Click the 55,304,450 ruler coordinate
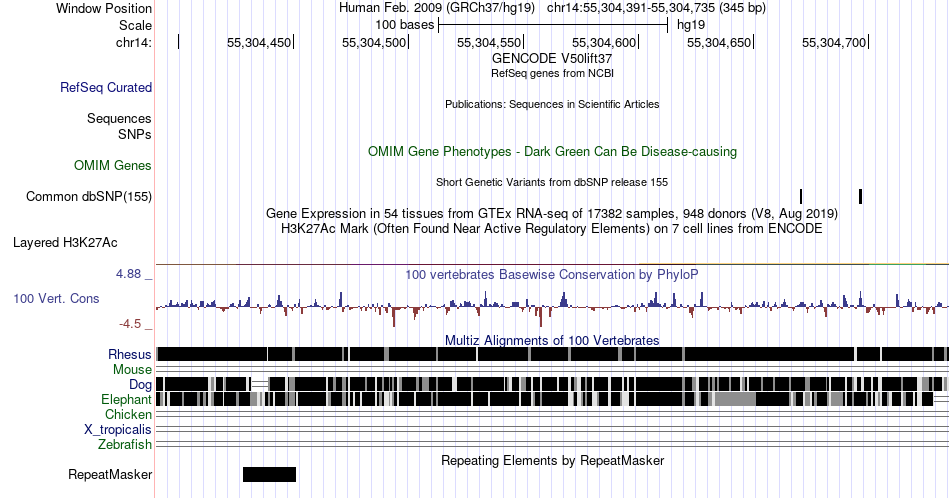 [x=259, y=42]
